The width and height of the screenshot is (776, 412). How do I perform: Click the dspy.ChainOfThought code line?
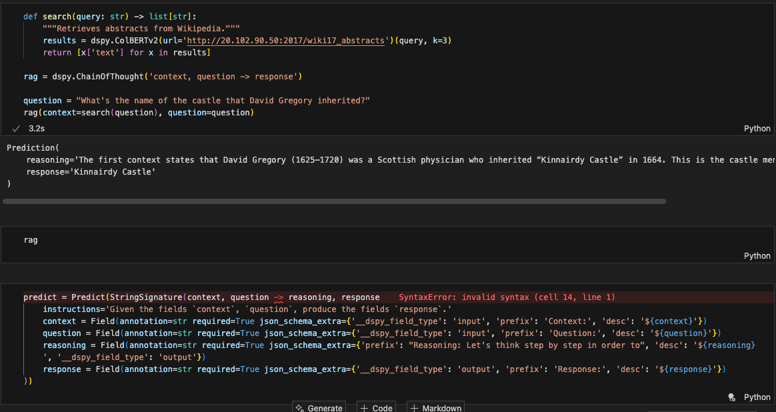click(162, 77)
